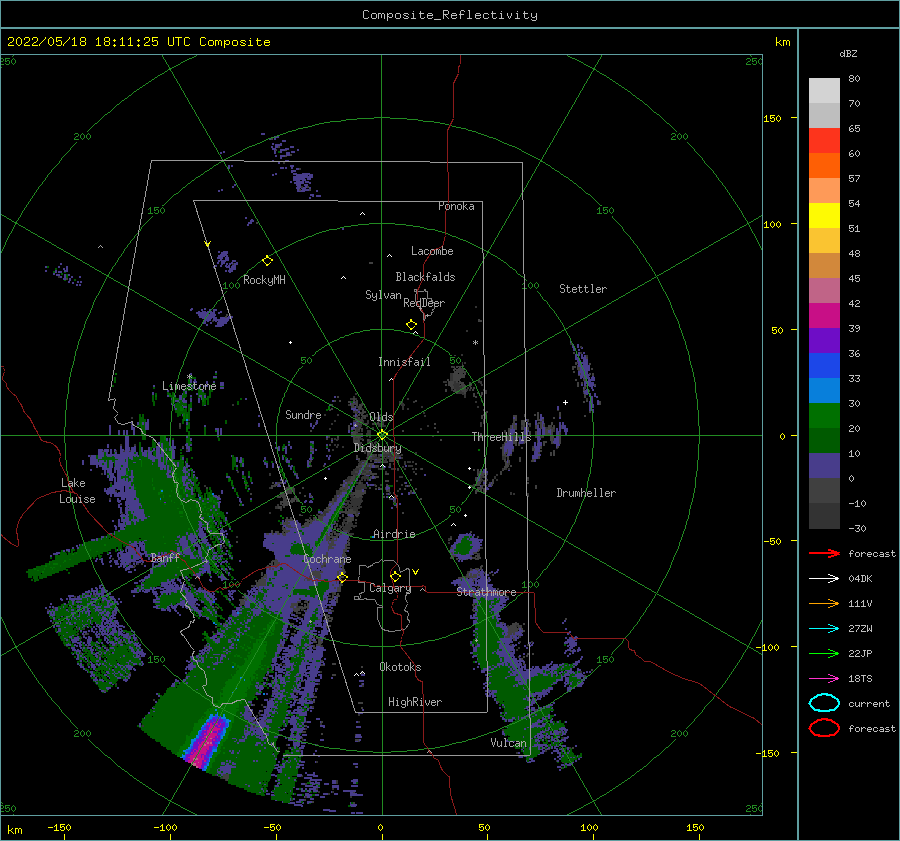Image resolution: width=900 pixels, height=841 pixels.
Task: Select the orange 60 dBZ swatch
Action: coord(824,165)
